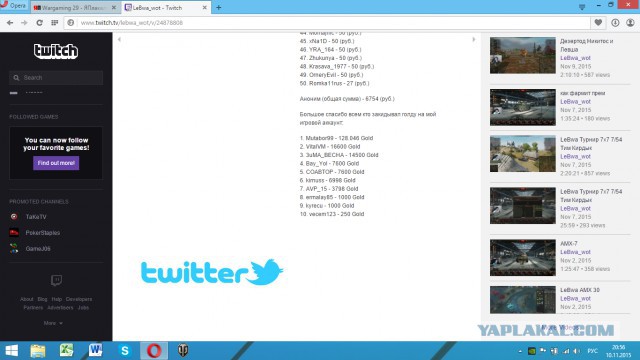Open the Nov 9, 2015 video thumbnail
The height and width of the screenshot is (360, 640).
tap(522, 56)
